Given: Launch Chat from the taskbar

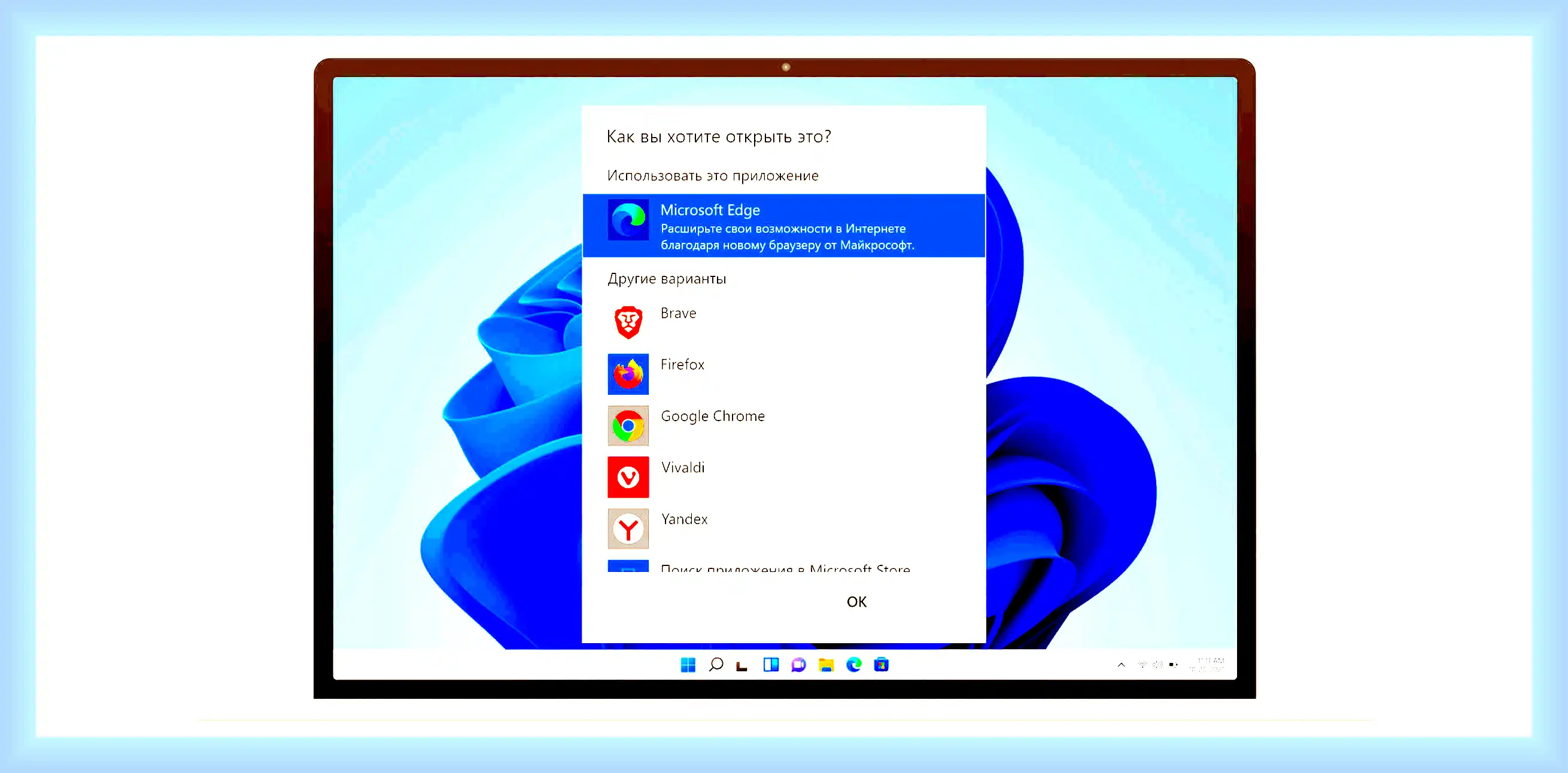Looking at the screenshot, I should pyautogui.click(x=798, y=665).
